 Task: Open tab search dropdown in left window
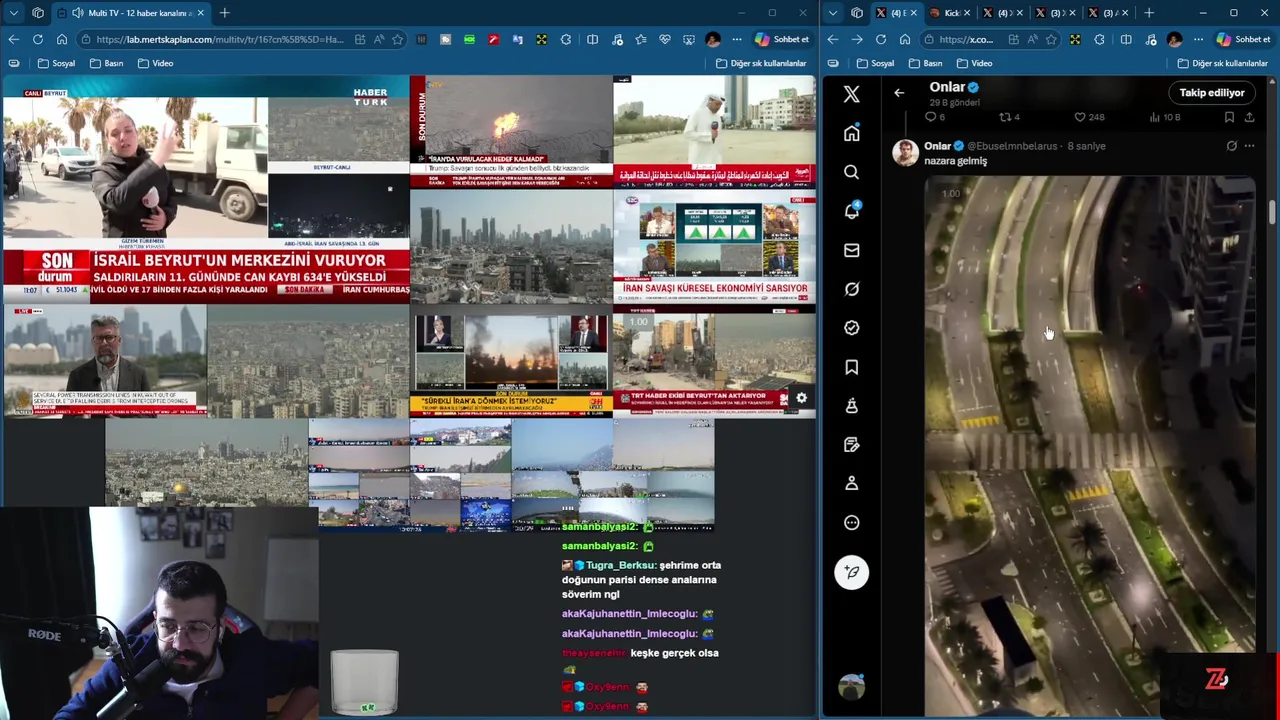click(13, 13)
